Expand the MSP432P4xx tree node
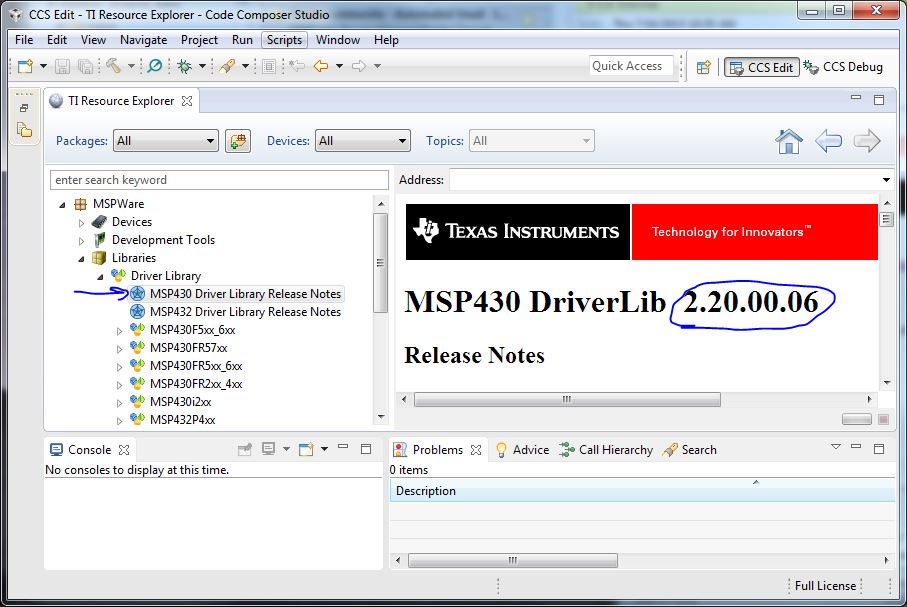 pos(119,421)
